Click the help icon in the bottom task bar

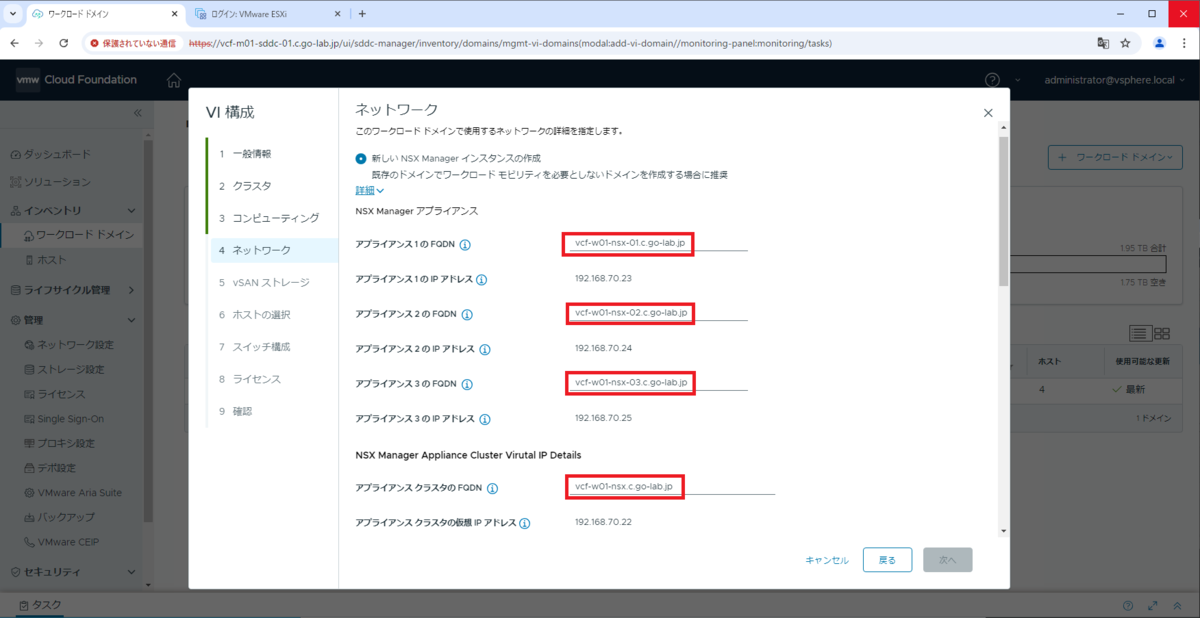click(x=1128, y=606)
